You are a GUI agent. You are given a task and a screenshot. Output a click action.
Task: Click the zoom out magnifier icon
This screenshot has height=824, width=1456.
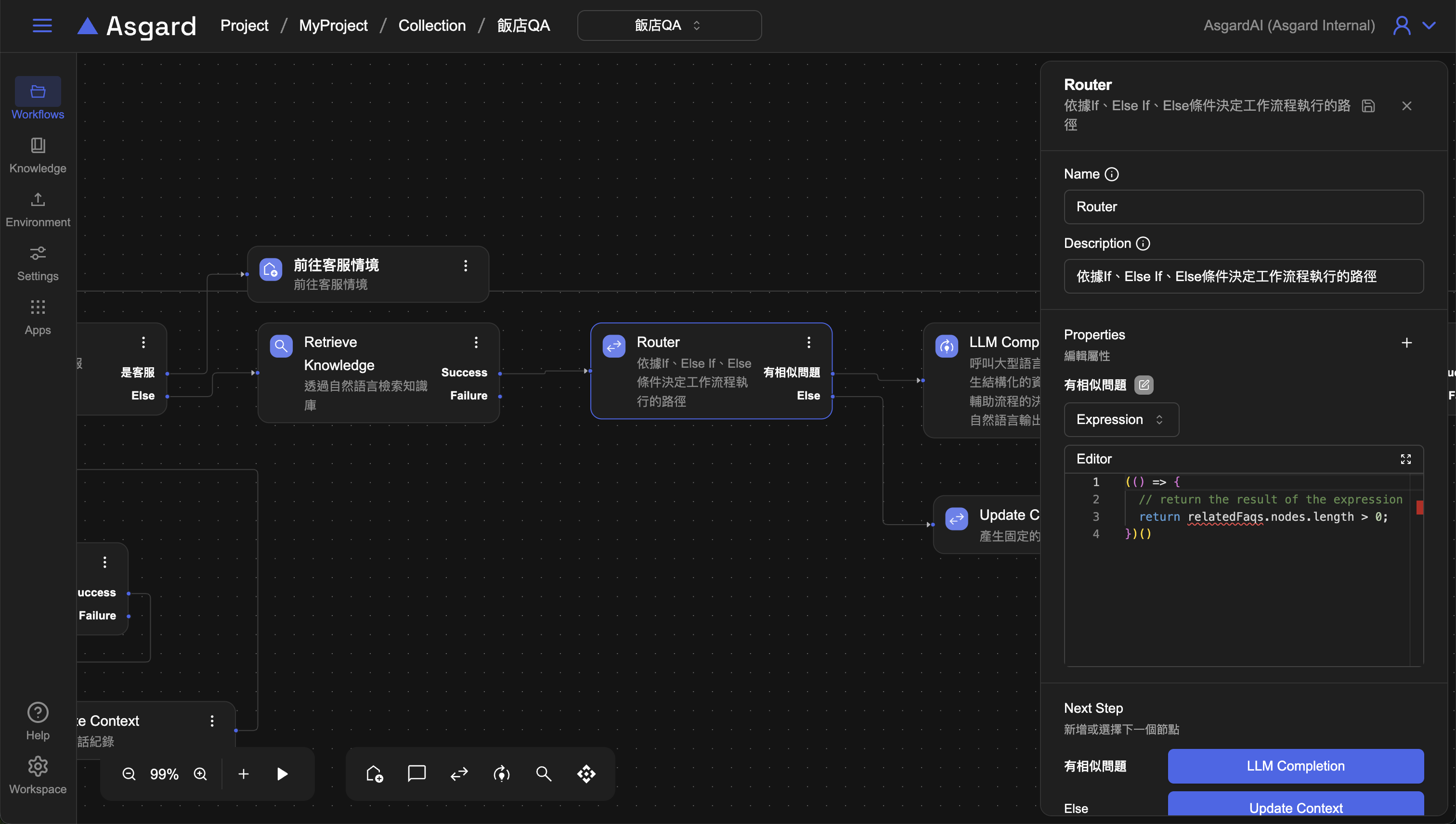click(129, 773)
